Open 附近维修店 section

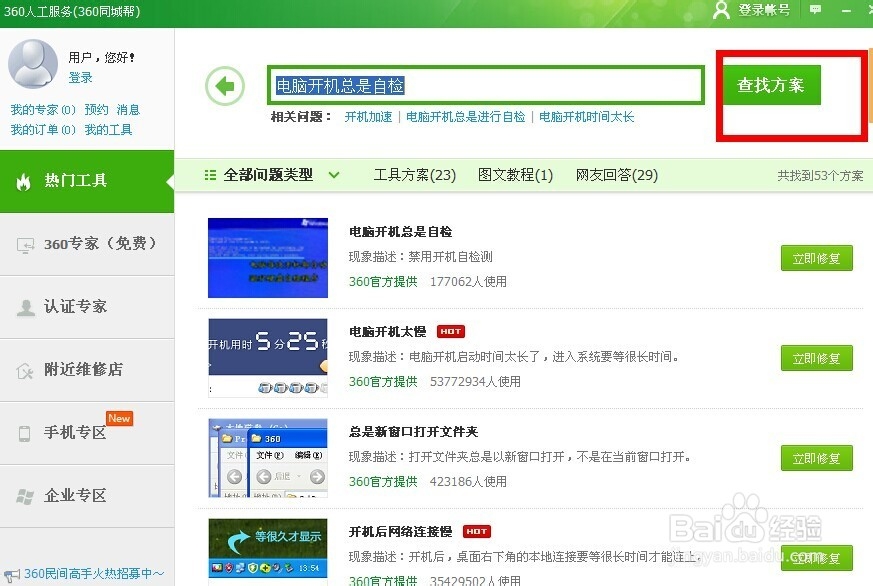(87, 370)
